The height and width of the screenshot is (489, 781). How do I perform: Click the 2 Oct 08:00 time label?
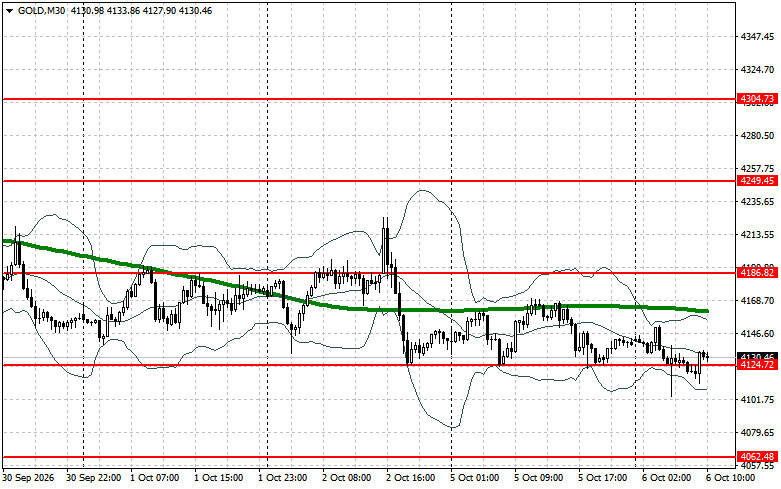(347, 478)
